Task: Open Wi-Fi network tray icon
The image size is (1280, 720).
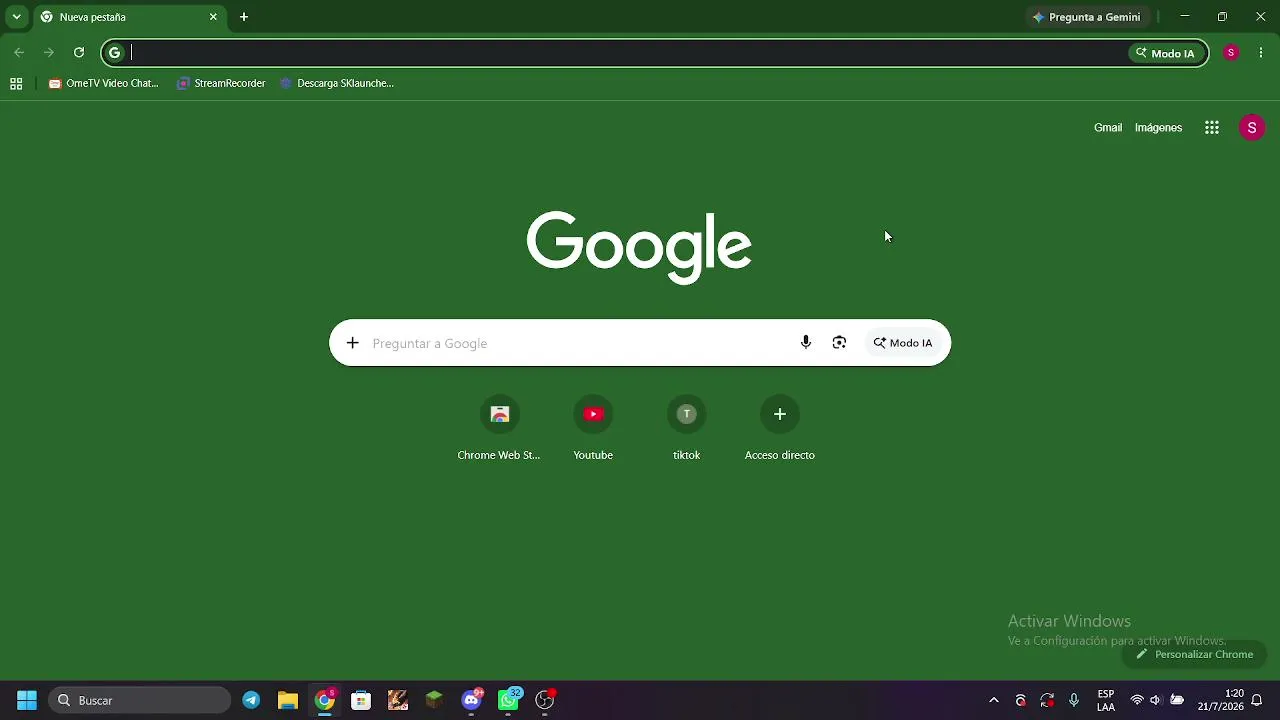Action: (x=1137, y=701)
